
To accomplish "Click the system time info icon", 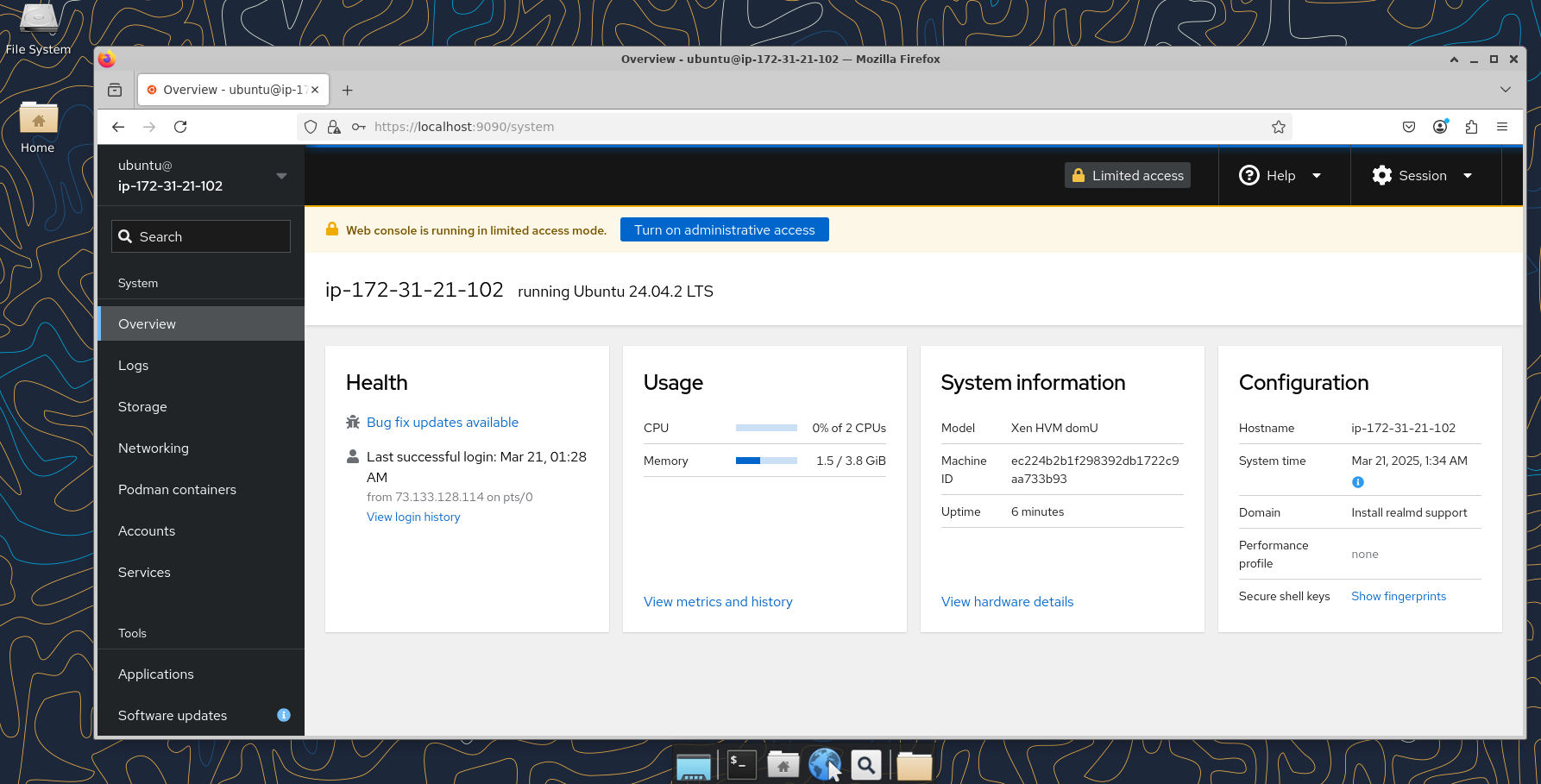I will click(x=1358, y=482).
